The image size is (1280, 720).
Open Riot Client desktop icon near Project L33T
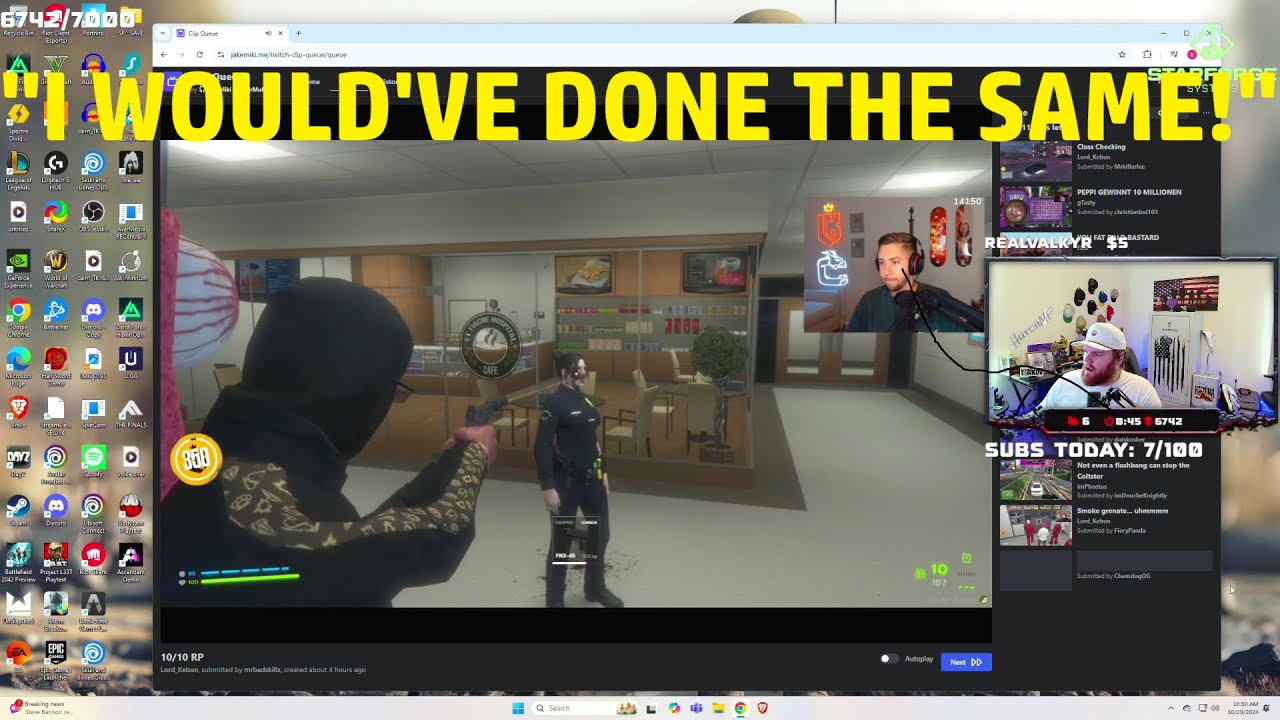(x=93, y=558)
